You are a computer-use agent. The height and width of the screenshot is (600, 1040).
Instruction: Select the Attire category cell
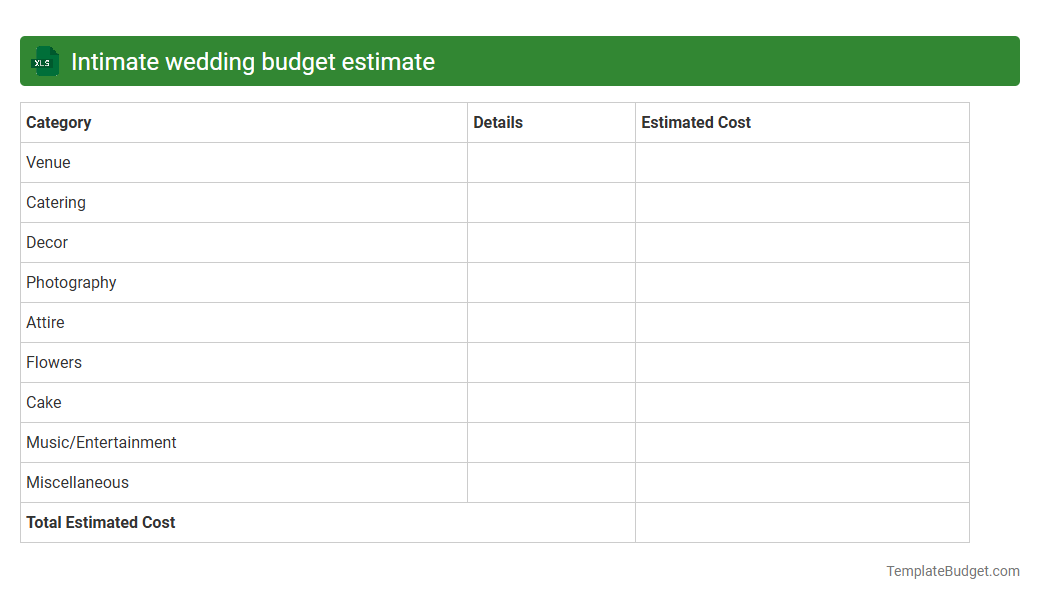(x=45, y=322)
